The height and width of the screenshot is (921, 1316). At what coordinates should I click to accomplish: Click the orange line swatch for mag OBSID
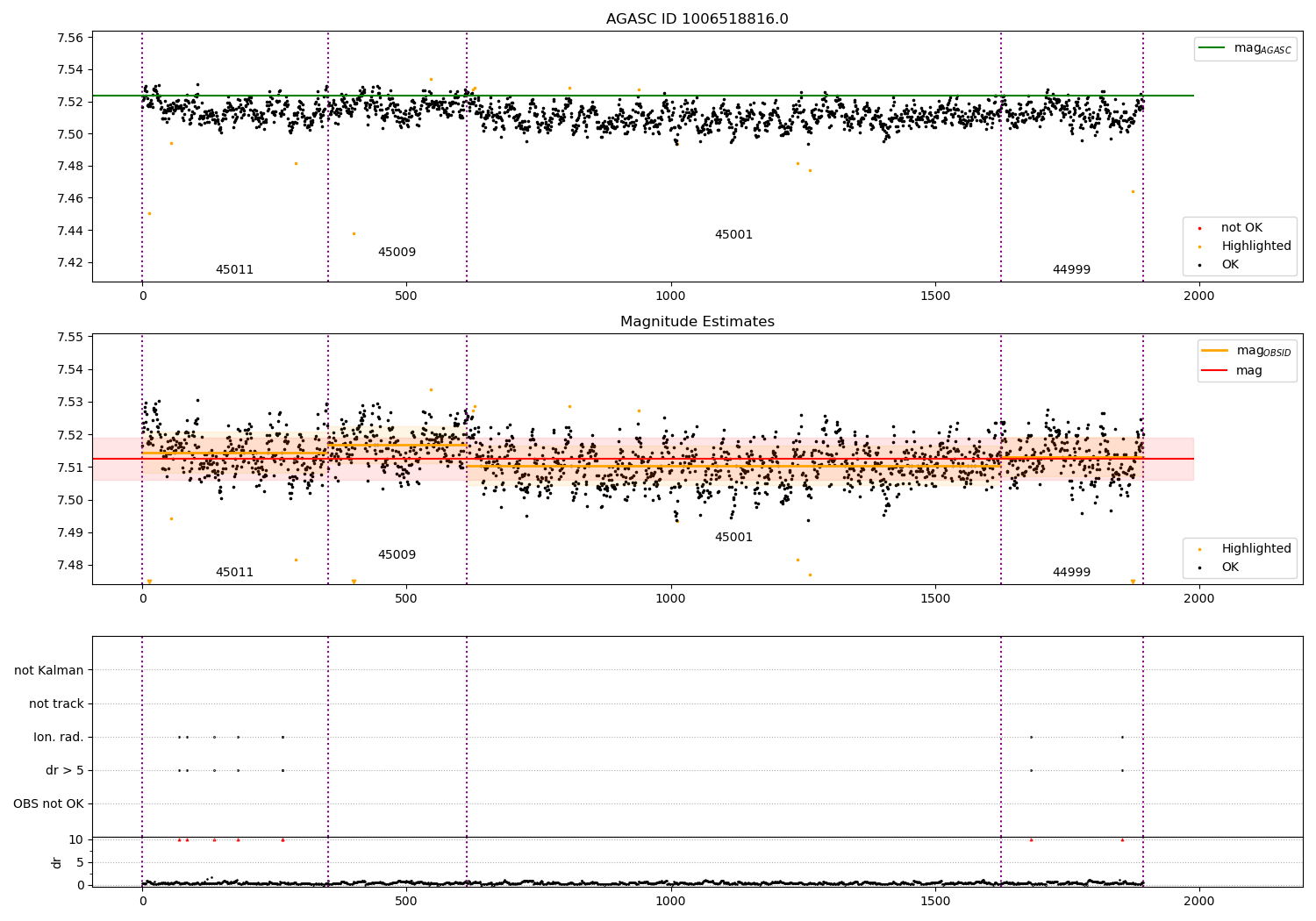[1214, 350]
